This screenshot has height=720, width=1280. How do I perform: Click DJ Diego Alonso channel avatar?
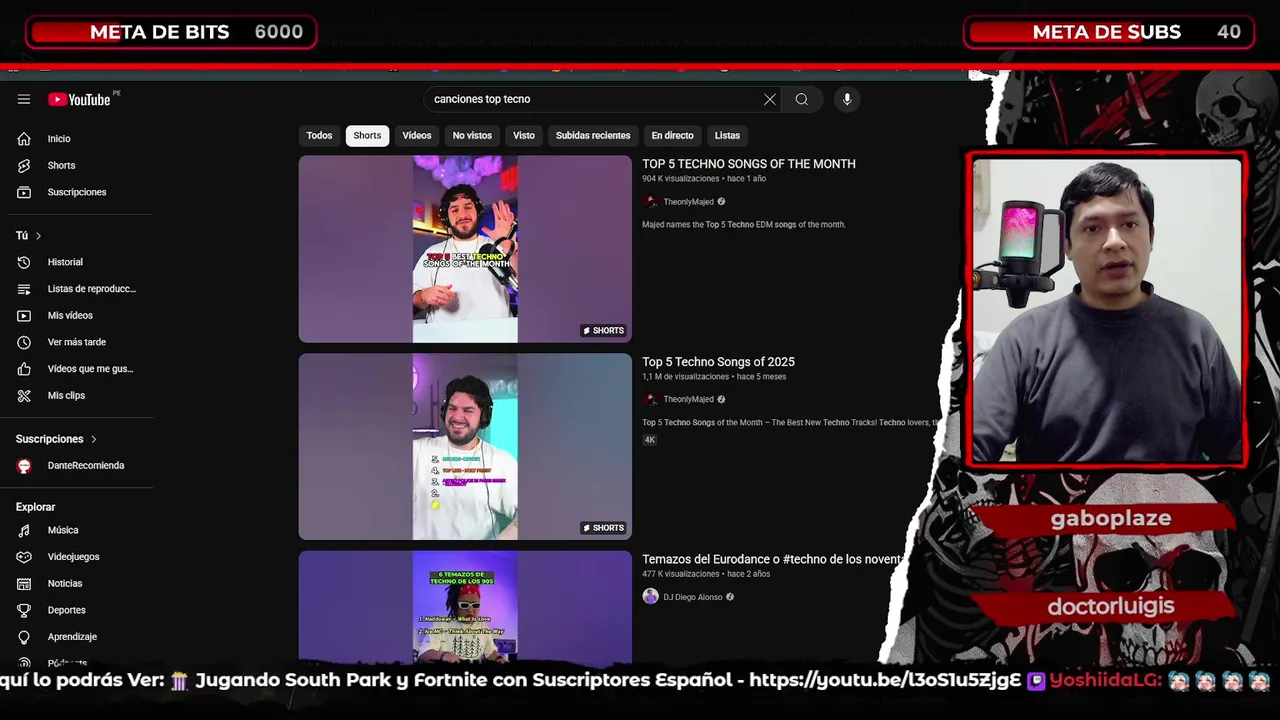pos(650,597)
